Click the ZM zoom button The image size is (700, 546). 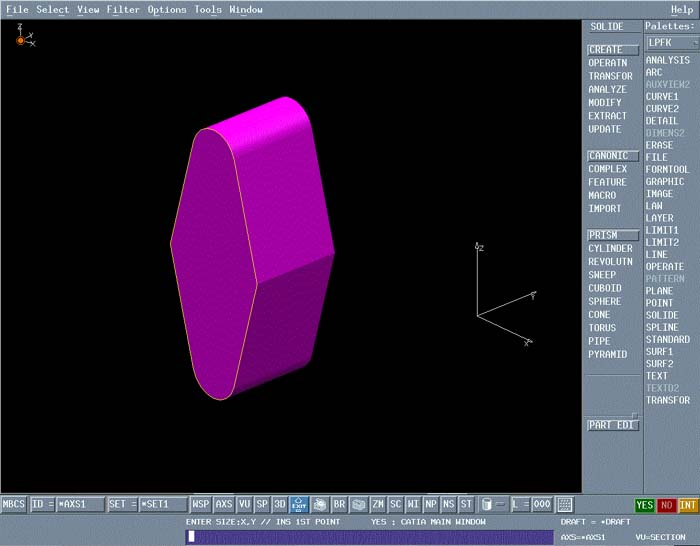pos(378,504)
